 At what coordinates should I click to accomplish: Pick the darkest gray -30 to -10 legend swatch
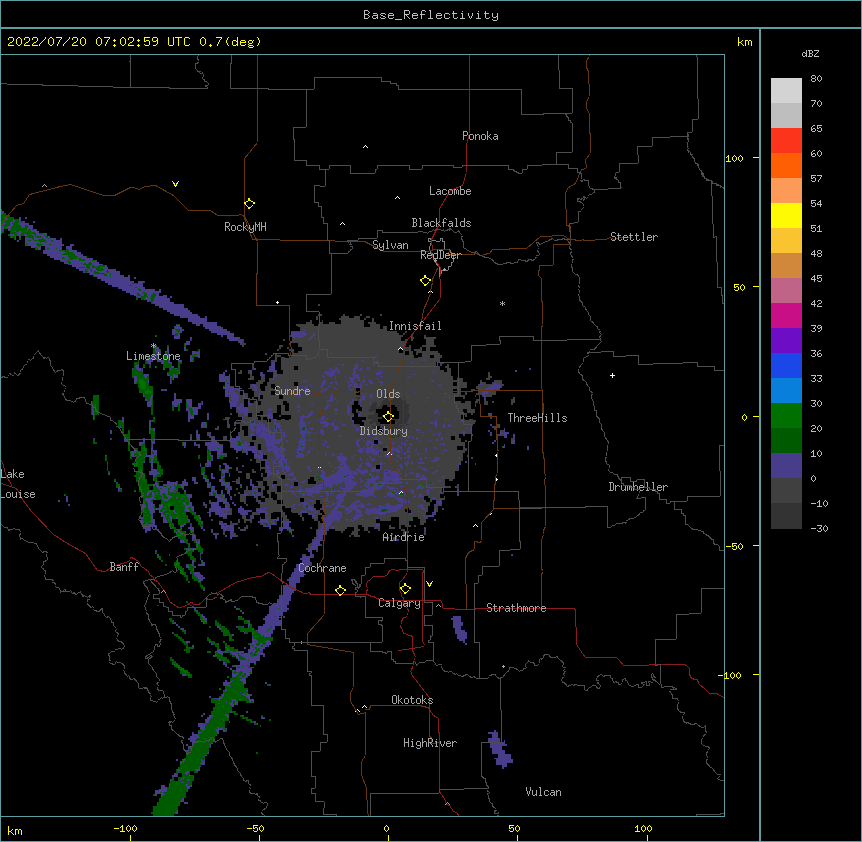click(x=786, y=516)
